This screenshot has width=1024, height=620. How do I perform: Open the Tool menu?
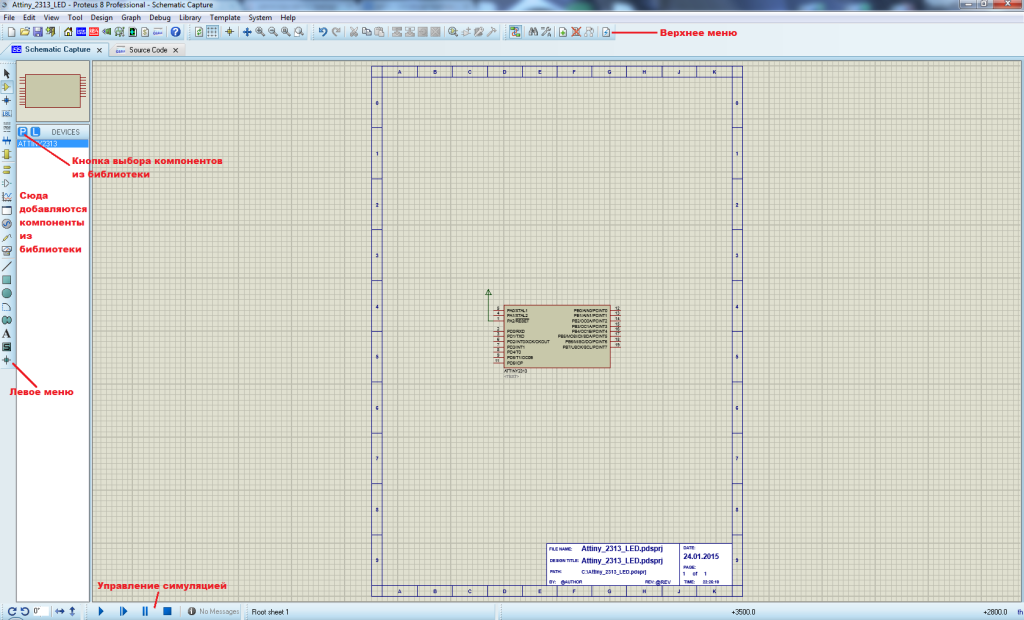point(75,18)
